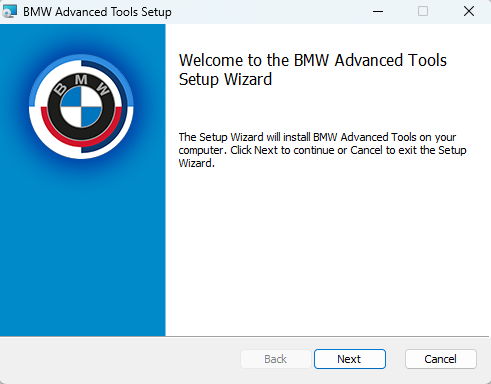Click the 'The Setup Wizard will install' description text
The image size is (491, 384).
point(322,150)
